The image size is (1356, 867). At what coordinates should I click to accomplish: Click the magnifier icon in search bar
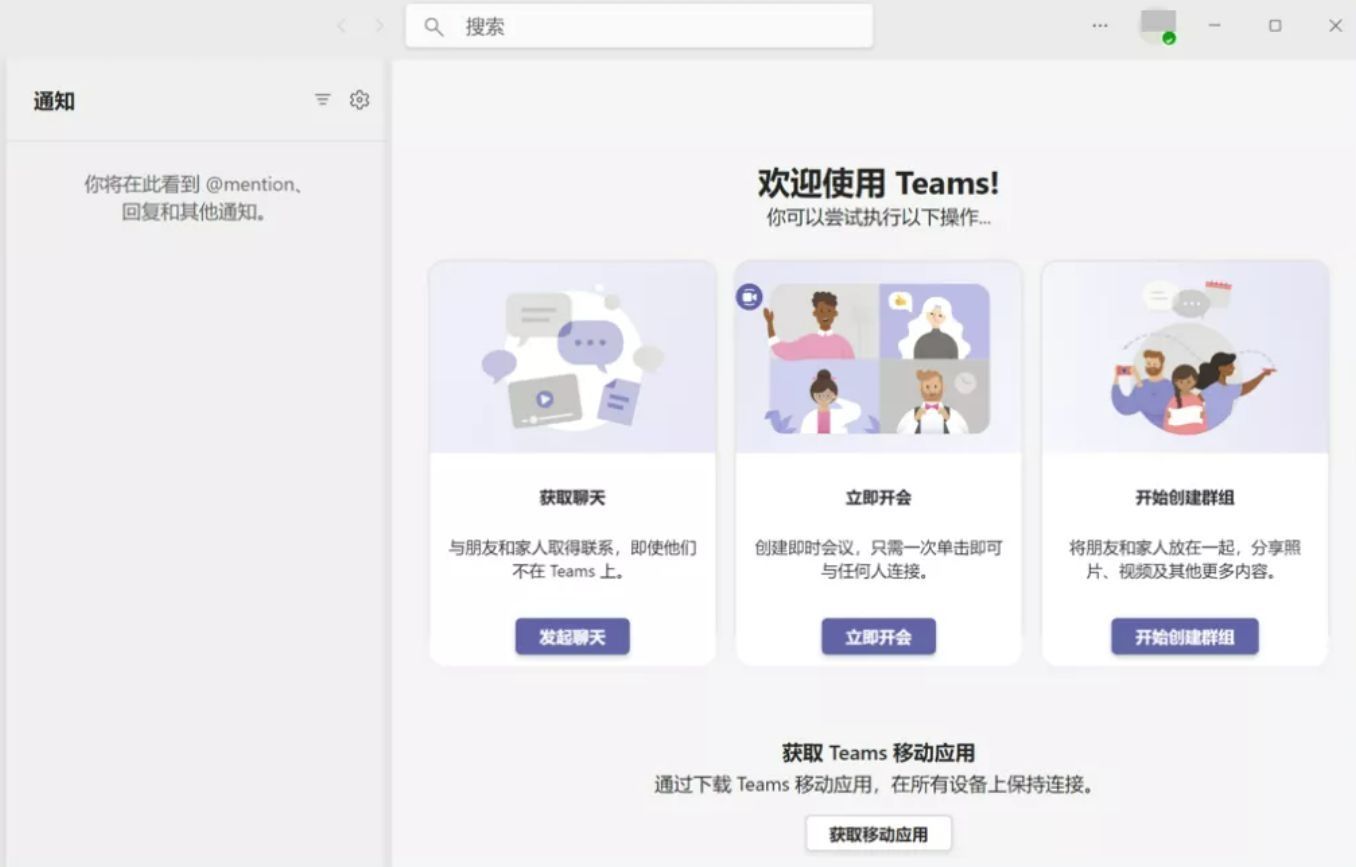[433, 27]
